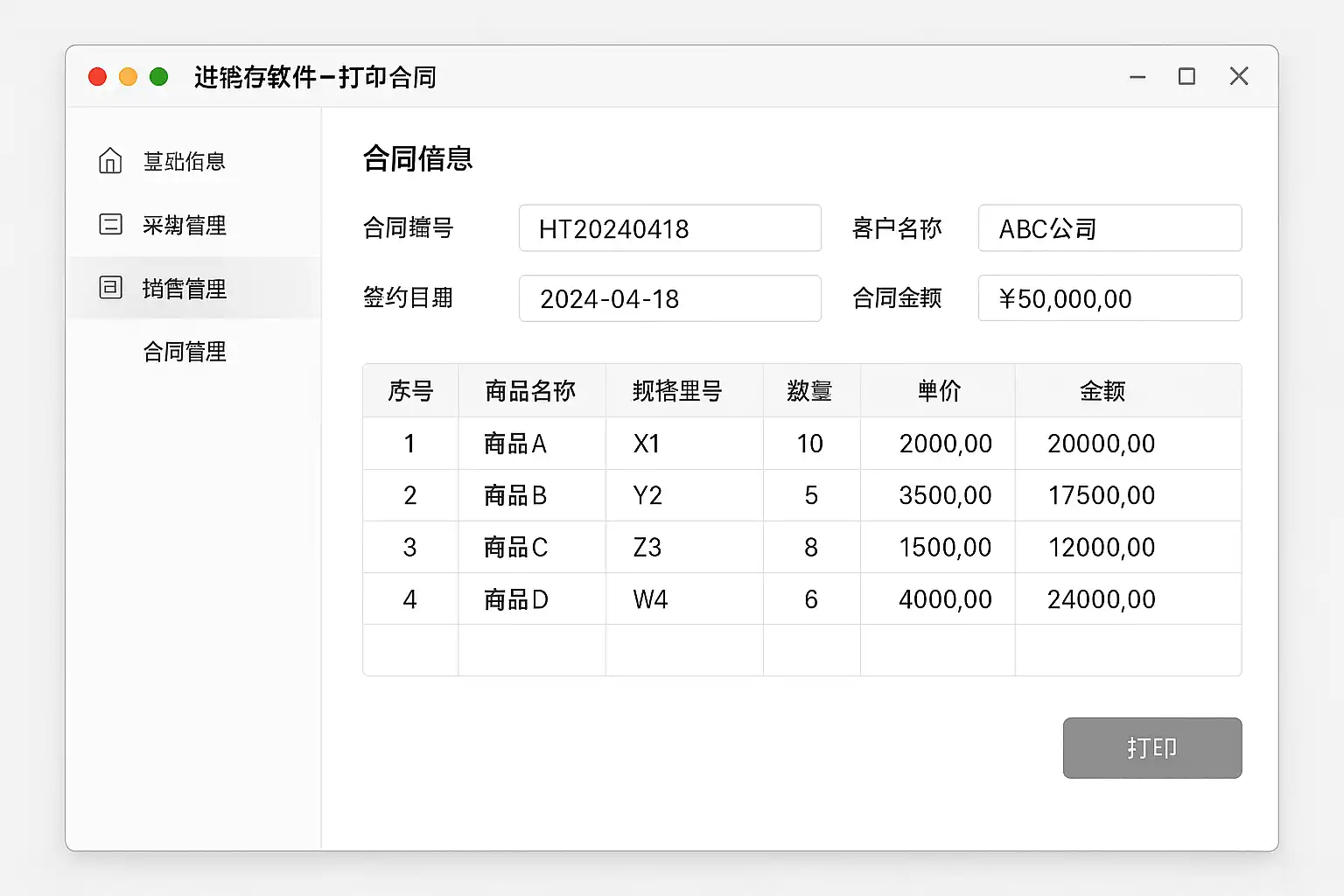
Task: Click the yellow minimize dot
Action: click(128, 77)
